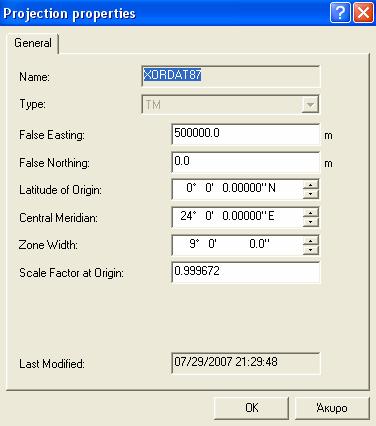Click the 'Last Modified:' label
376x426 pixels.
(x=52, y=364)
